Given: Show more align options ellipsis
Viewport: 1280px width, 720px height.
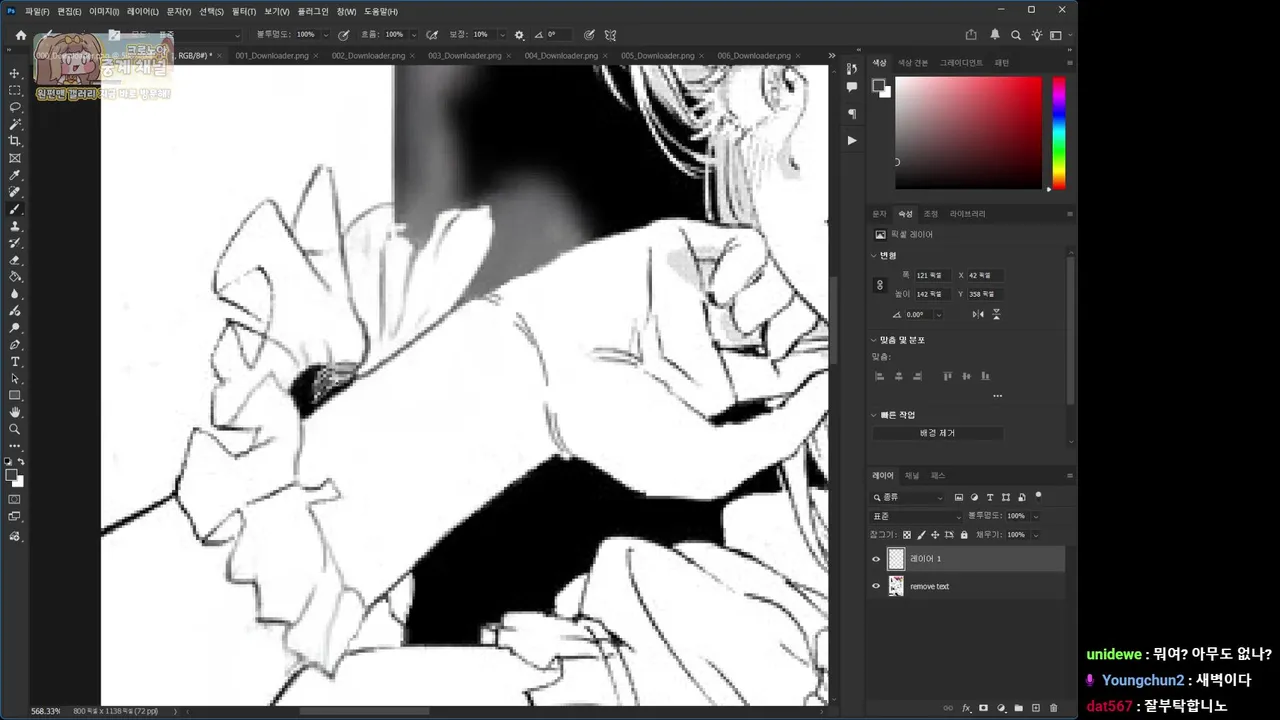Looking at the screenshot, I should tap(997, 396).
